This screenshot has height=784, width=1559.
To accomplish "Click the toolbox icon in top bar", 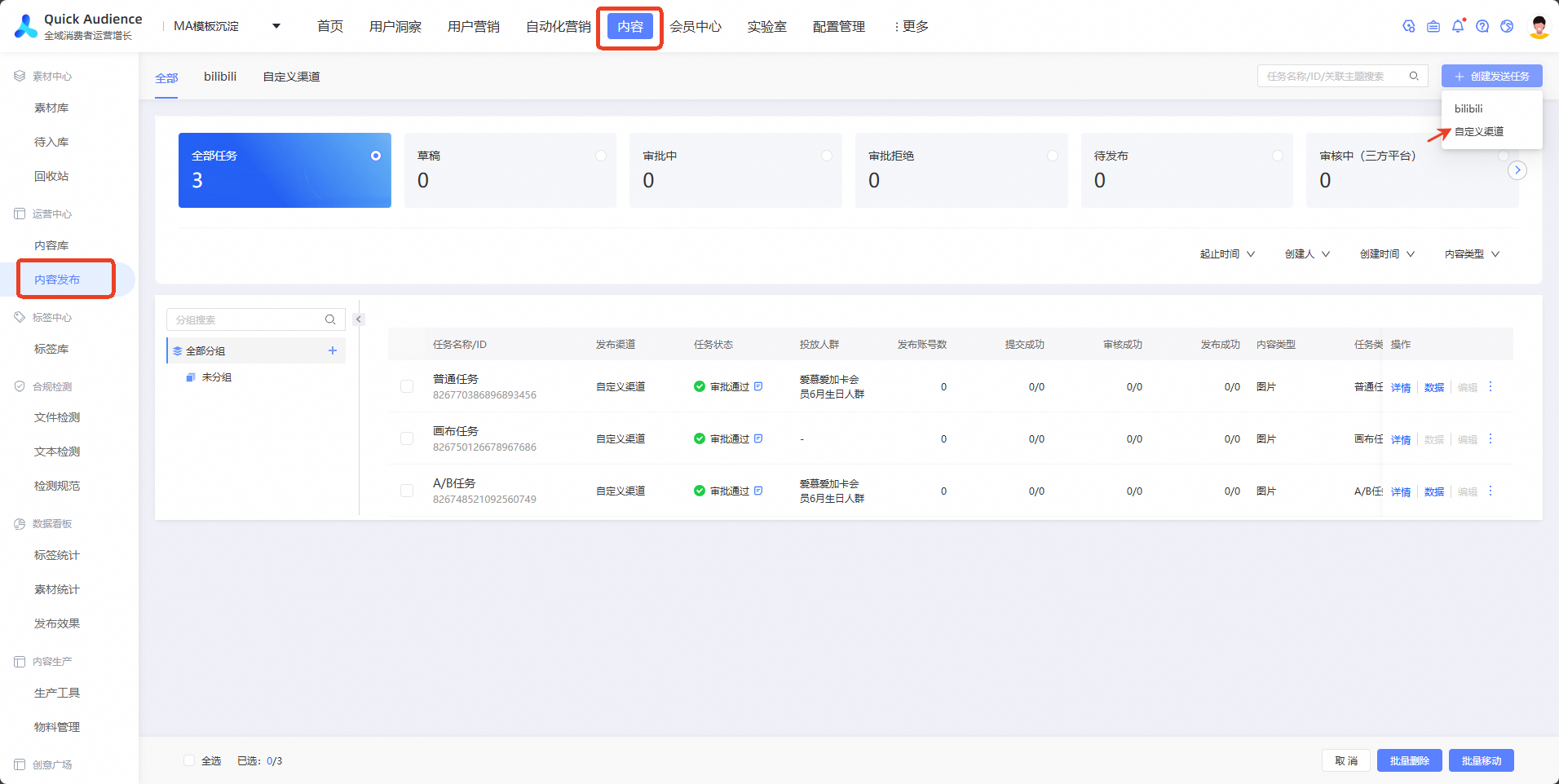I will pos(1433,26).
